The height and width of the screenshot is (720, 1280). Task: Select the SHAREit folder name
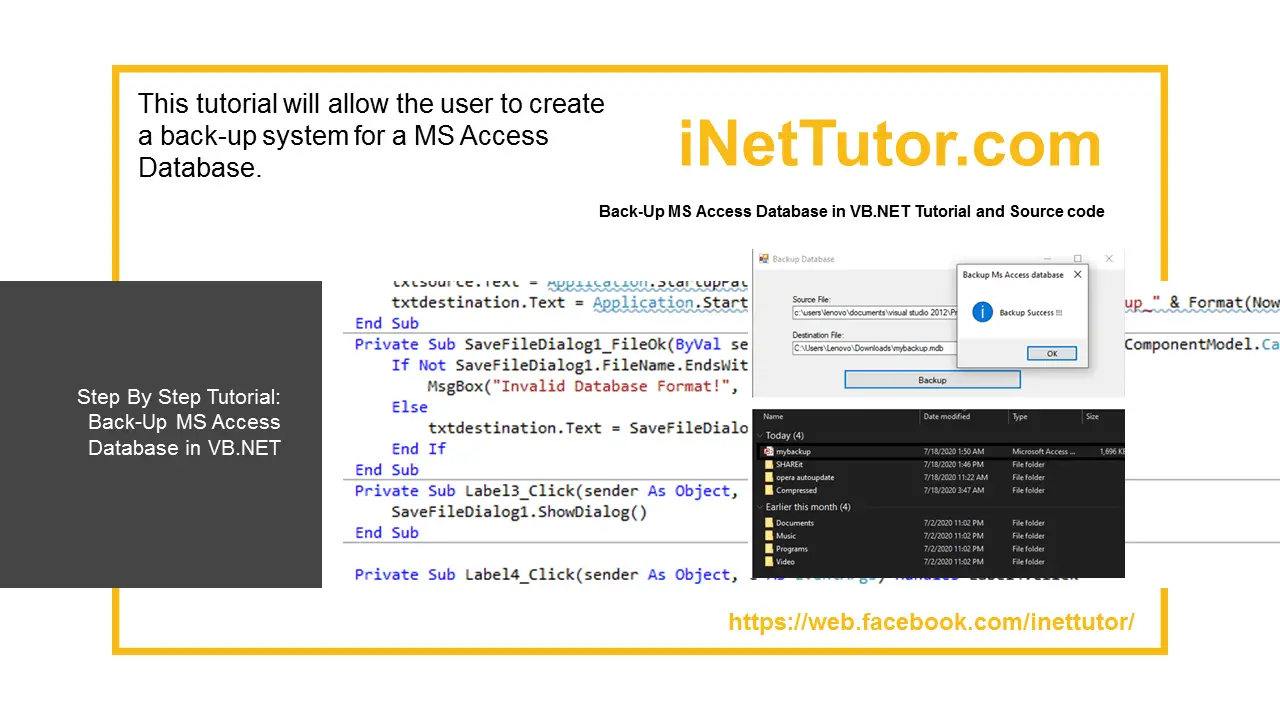pyautogui.click(x=790, y=465)
